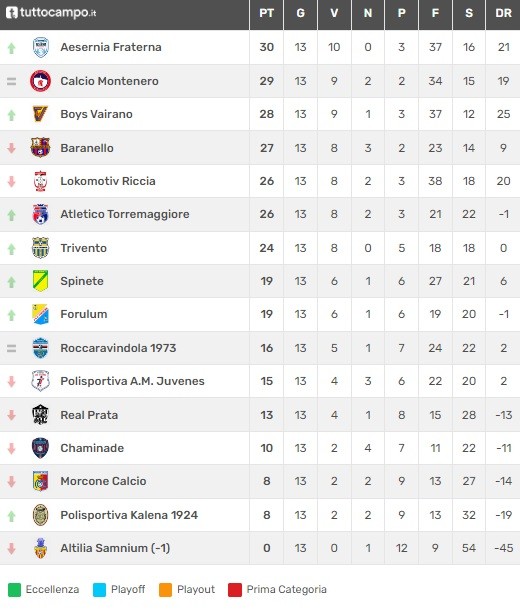Click the V wins column header
520x610 pixels.
pos(334,13)
